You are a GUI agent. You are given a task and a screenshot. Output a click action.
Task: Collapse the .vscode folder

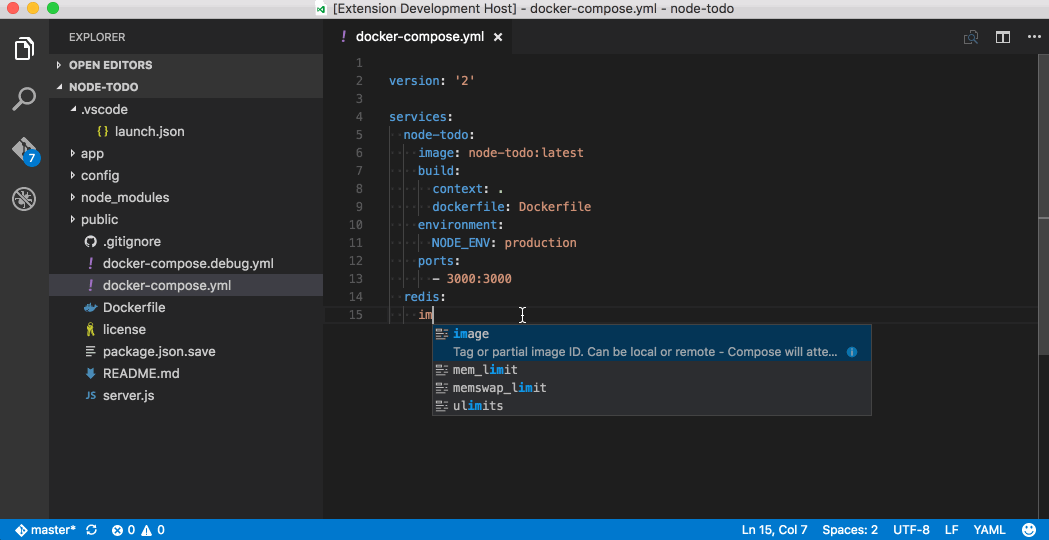point(186,109)
